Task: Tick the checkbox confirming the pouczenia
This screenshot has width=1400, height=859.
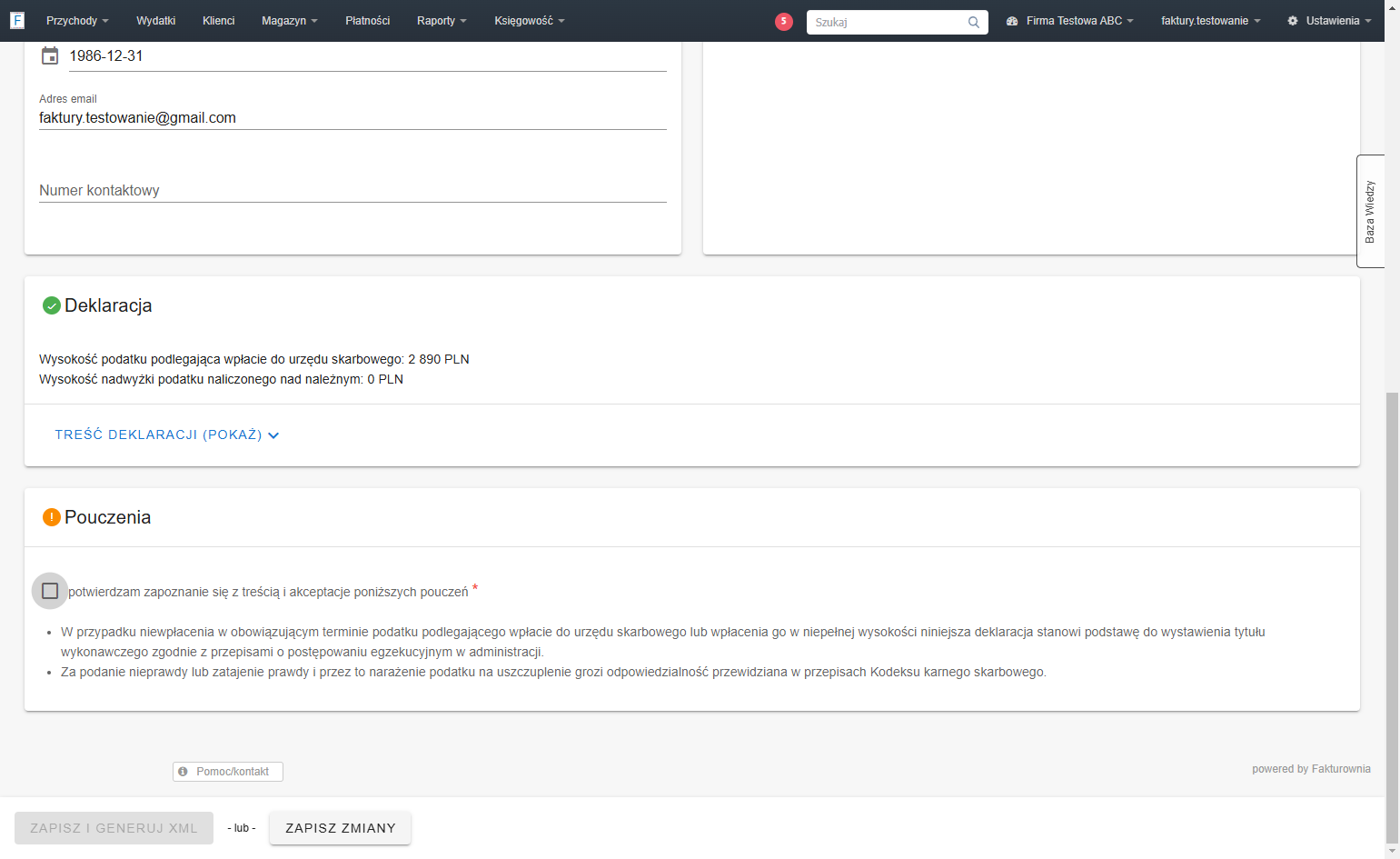Action: point(50,591)
